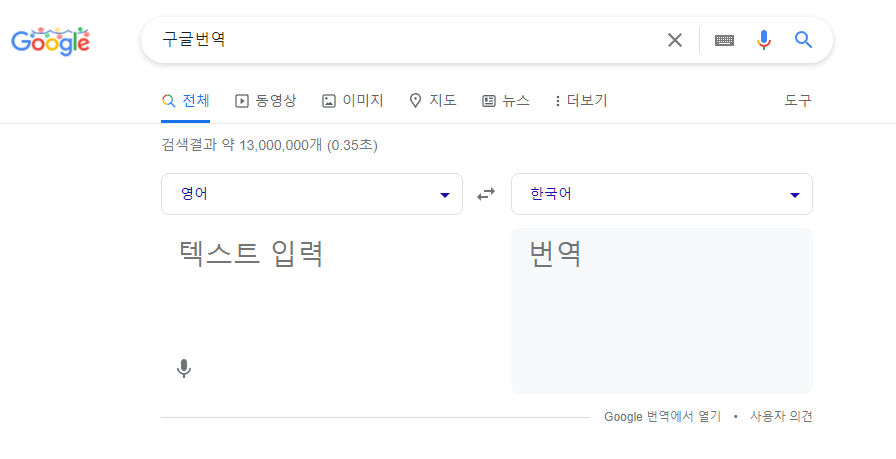Viewport: 896px width, 459px height.
Task: Click the 번역 output box
Action: coord(662,311)
